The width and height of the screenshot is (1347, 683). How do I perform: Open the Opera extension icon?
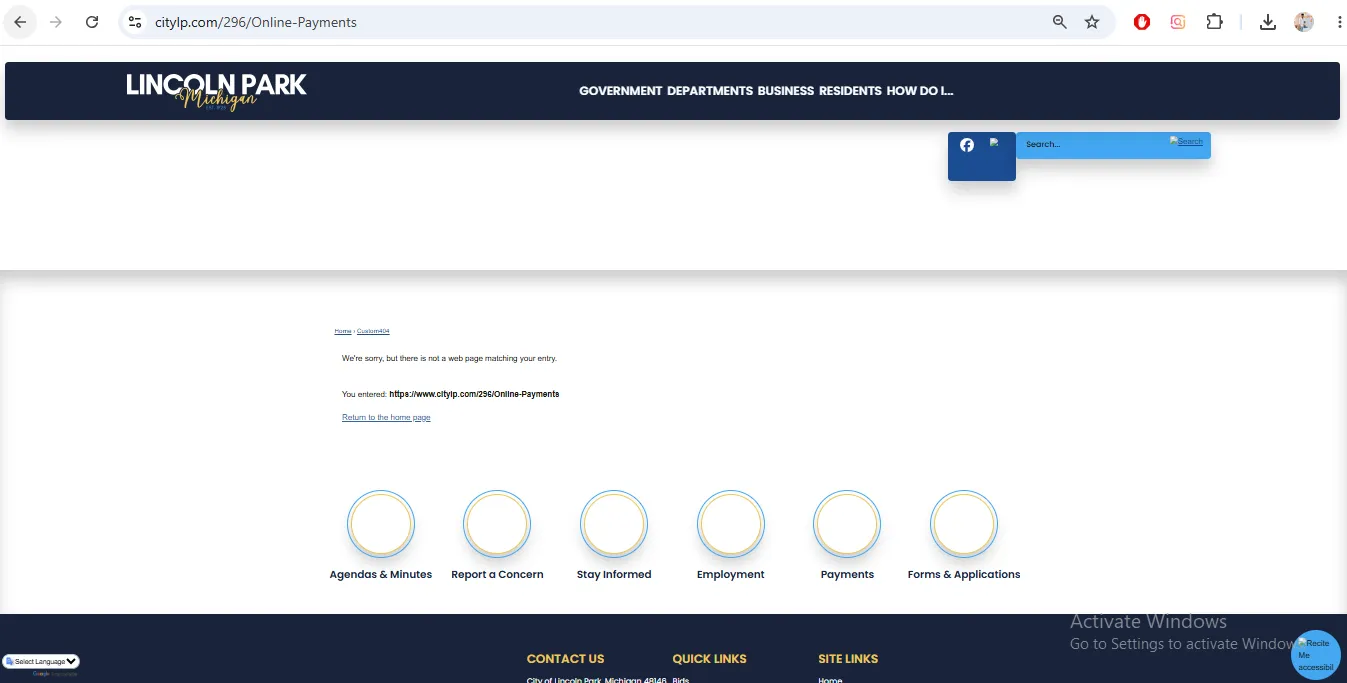[1142, 22]
